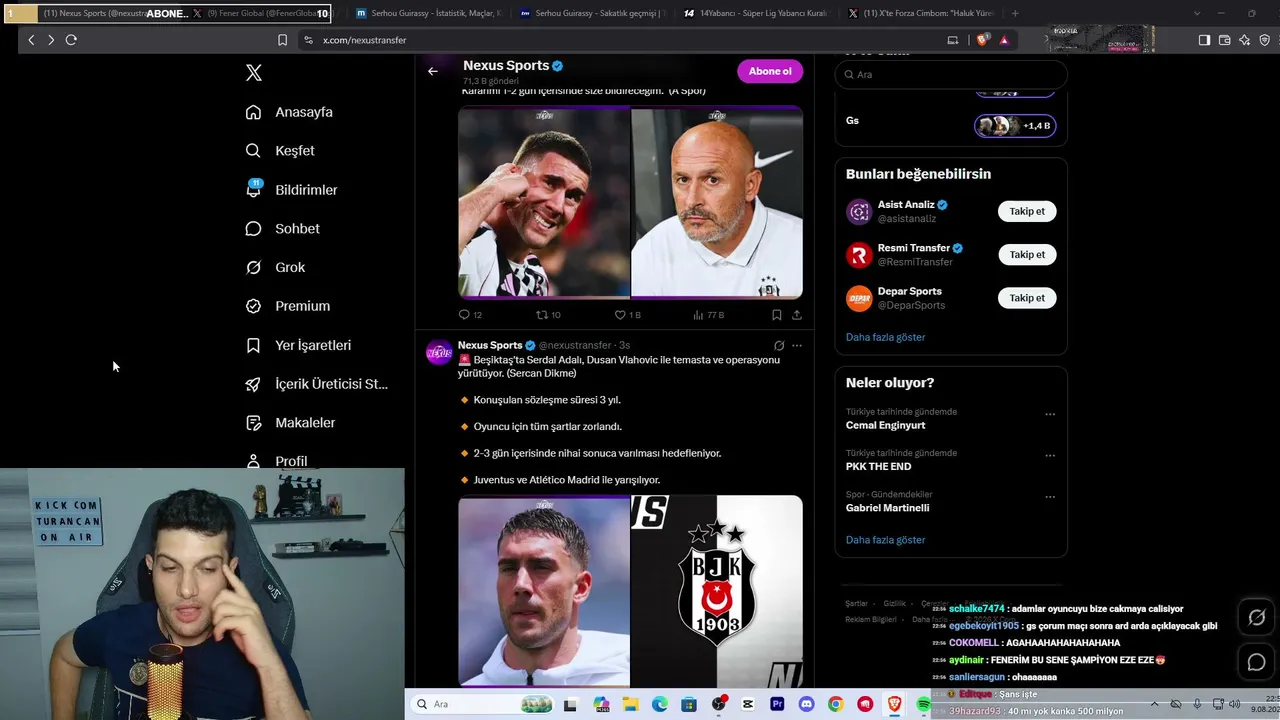Click the Nexus Sports avatar on the Beşiktaş post

coord(439,353)
